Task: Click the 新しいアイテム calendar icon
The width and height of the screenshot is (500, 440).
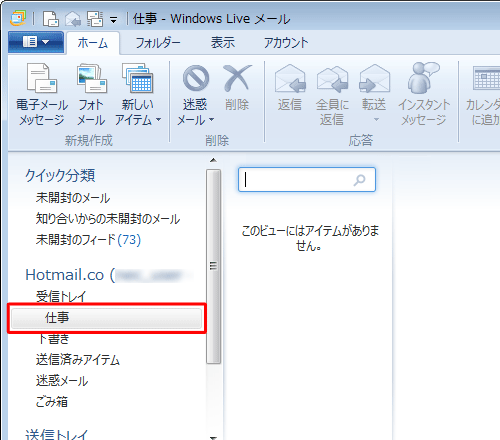Action: point(138,79)
